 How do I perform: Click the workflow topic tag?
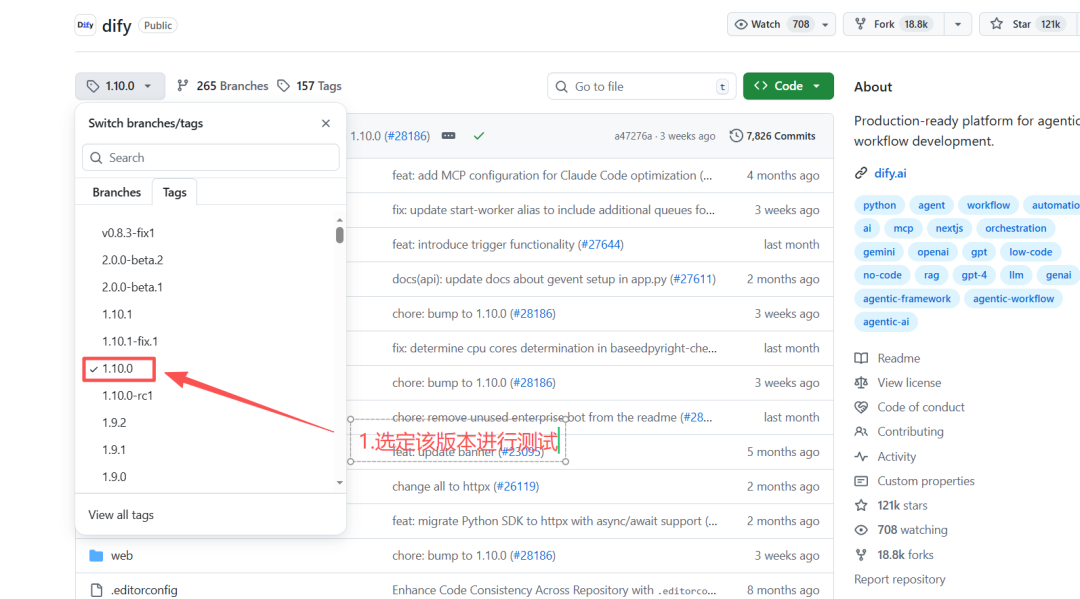pyautogui.click(x=988, y=205)
